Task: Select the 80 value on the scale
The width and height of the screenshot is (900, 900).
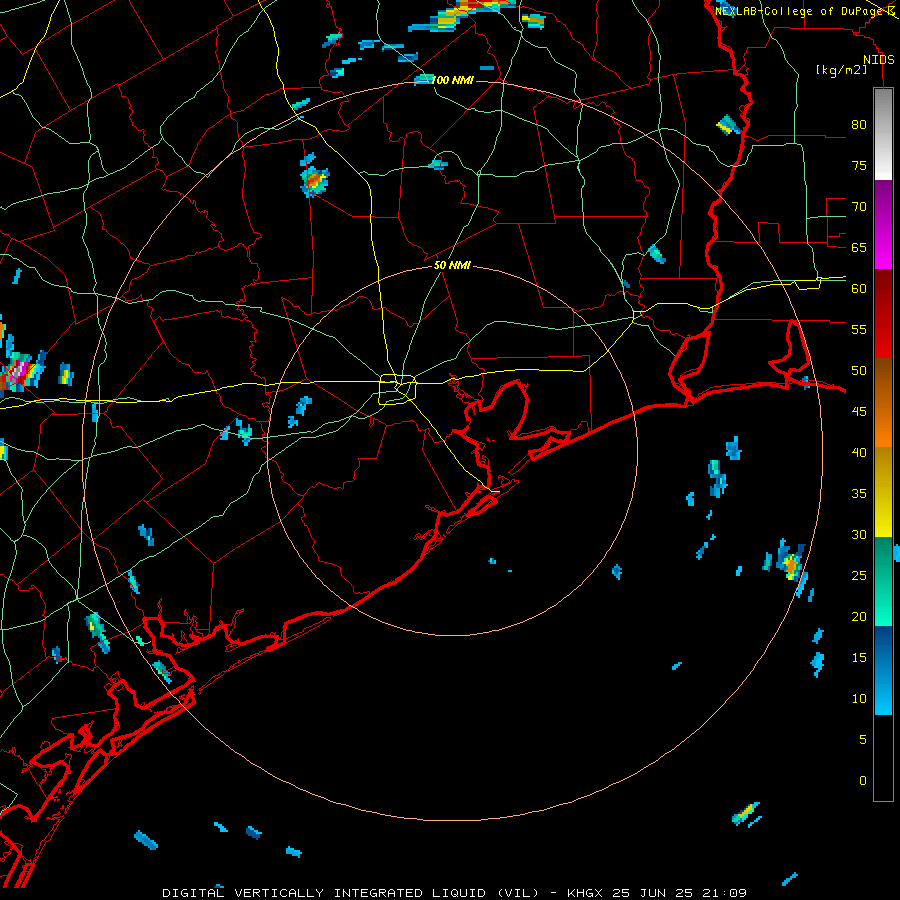Action: [x=859, y=125]
